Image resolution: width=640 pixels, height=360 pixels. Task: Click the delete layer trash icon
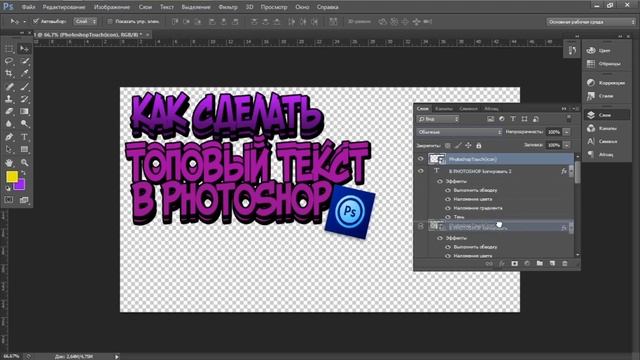coord(565,264)
